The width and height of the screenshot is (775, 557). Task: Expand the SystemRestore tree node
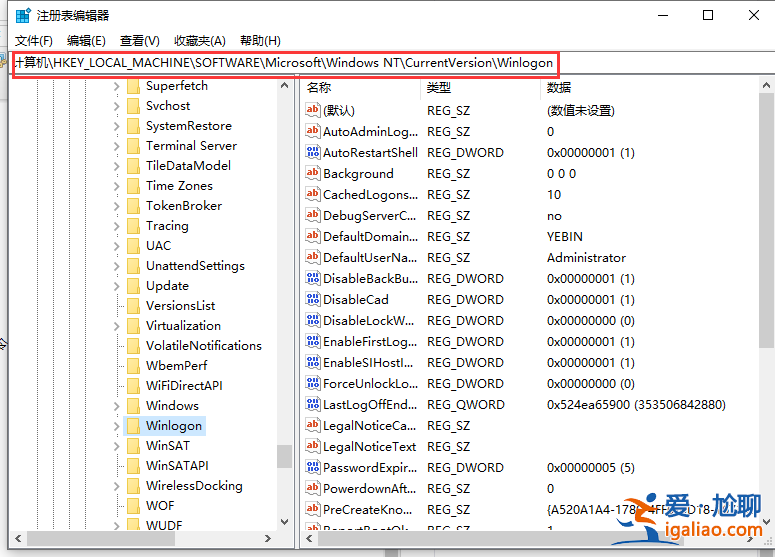point(117,127)
